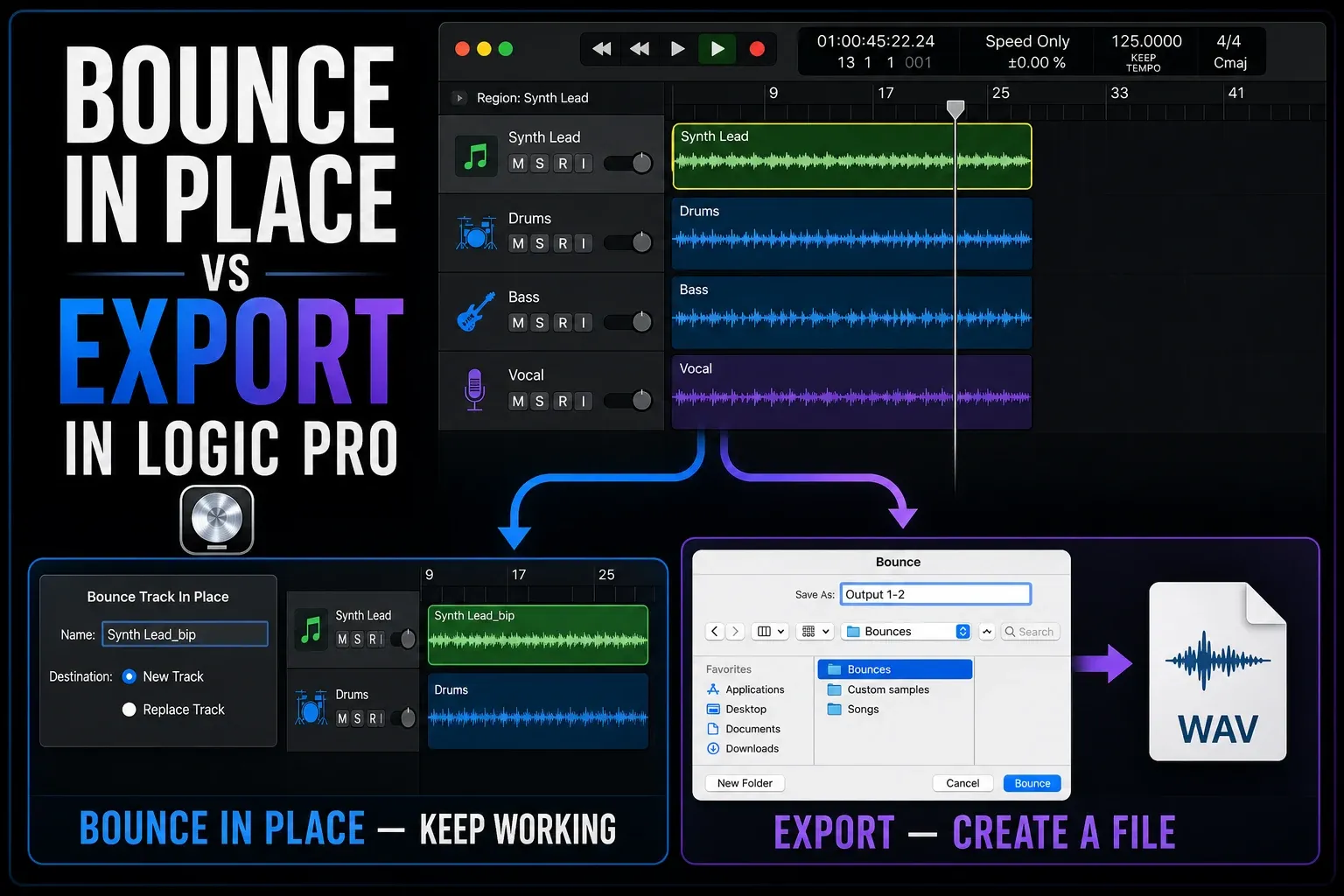Open Desktop in the Favorites sidebar

pyautogui.click(x=737, y=710)
